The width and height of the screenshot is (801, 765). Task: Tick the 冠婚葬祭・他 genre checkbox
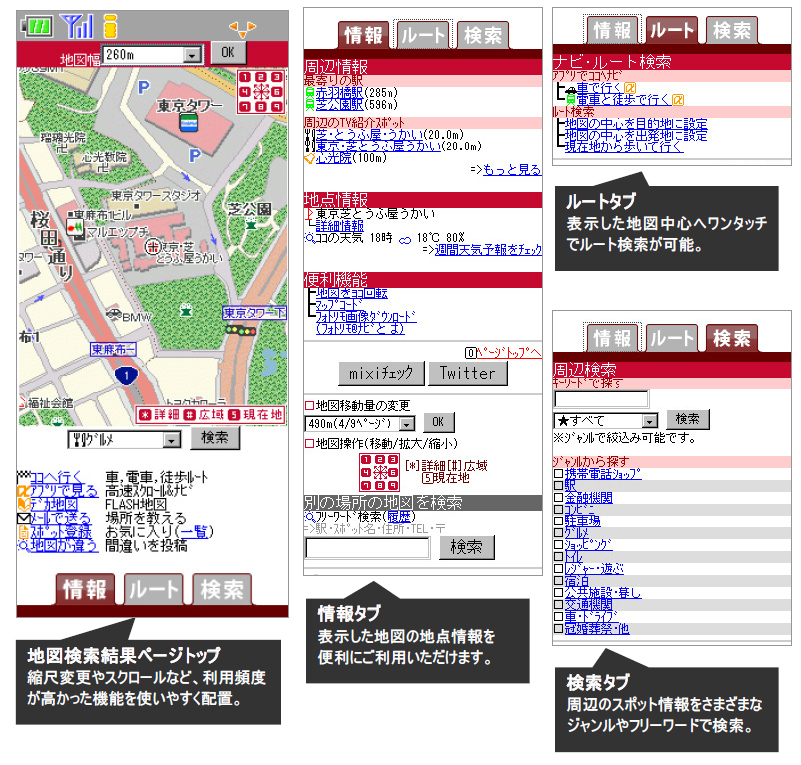click(x=558, y=628)
